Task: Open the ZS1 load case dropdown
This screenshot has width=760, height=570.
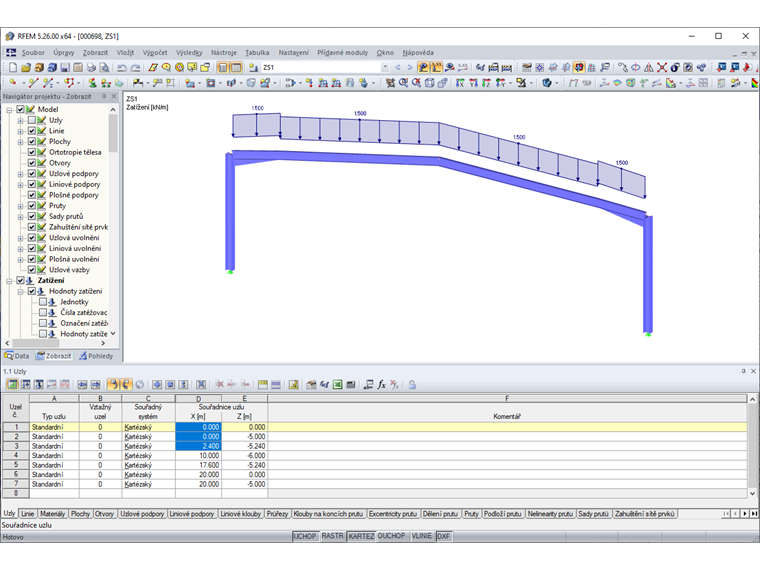Action: click(x=385, y=67)
